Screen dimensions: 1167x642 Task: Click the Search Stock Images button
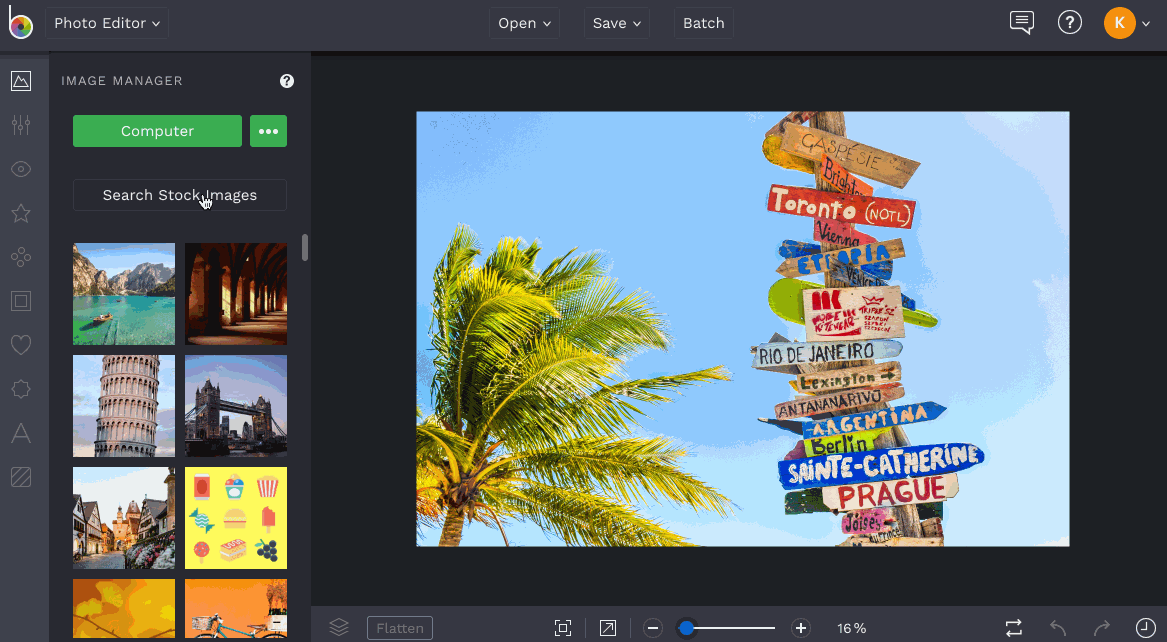pyautogui.click(x=179, y=195)
